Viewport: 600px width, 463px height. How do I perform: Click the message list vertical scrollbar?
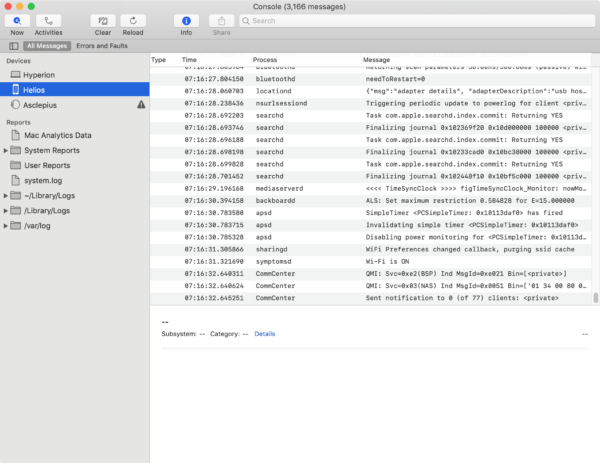click(x=595, y=298)
